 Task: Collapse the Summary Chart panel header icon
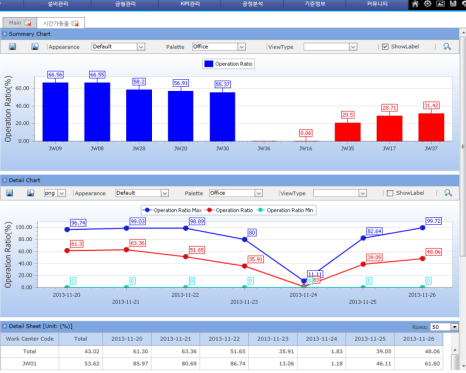(x=5, y=34)
